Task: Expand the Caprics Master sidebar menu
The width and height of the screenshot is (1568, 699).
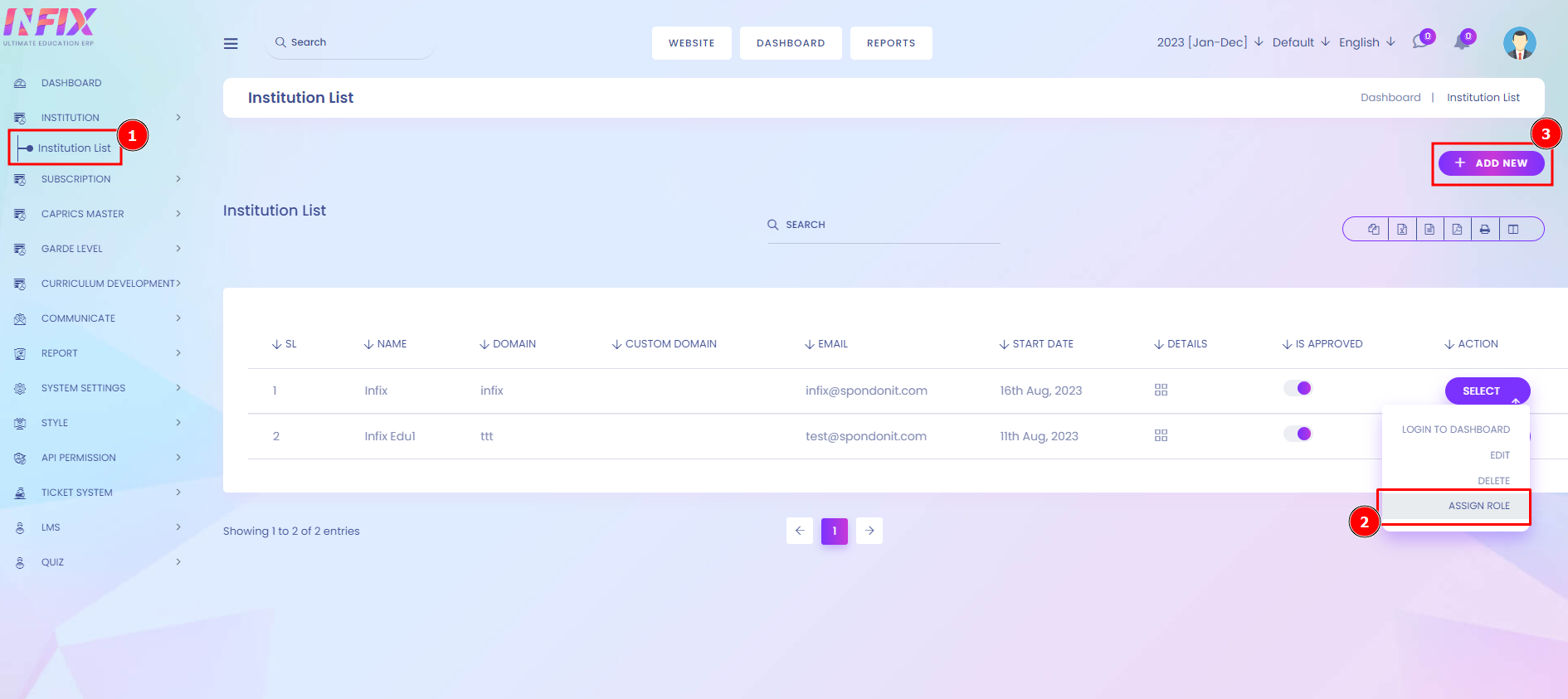Action: click(x=97, y=214)
